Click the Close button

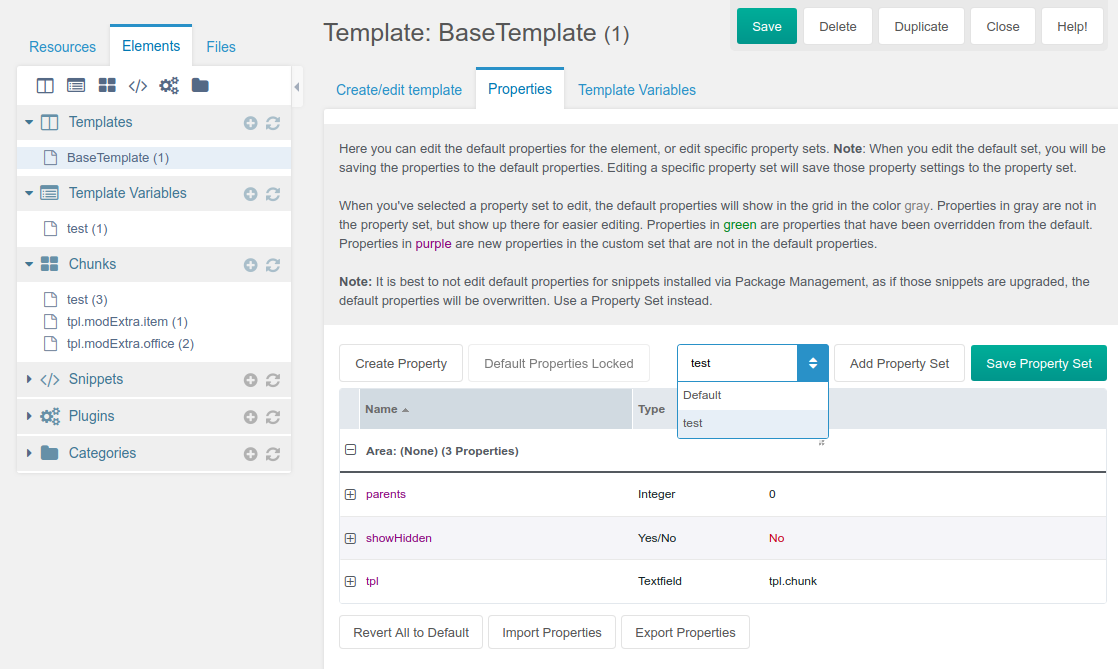[x=1002, y=26]
